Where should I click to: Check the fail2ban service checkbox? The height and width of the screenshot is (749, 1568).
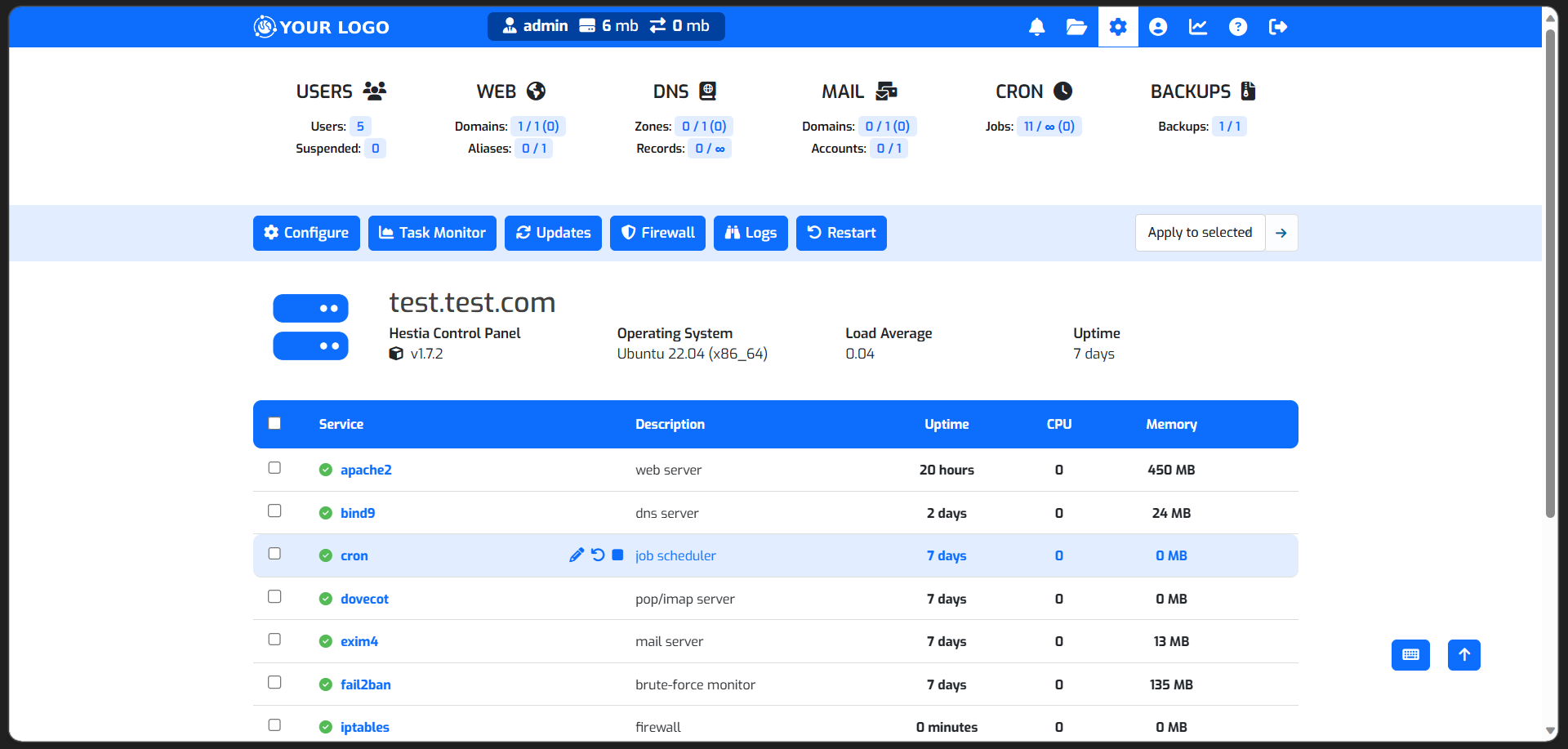274,682
